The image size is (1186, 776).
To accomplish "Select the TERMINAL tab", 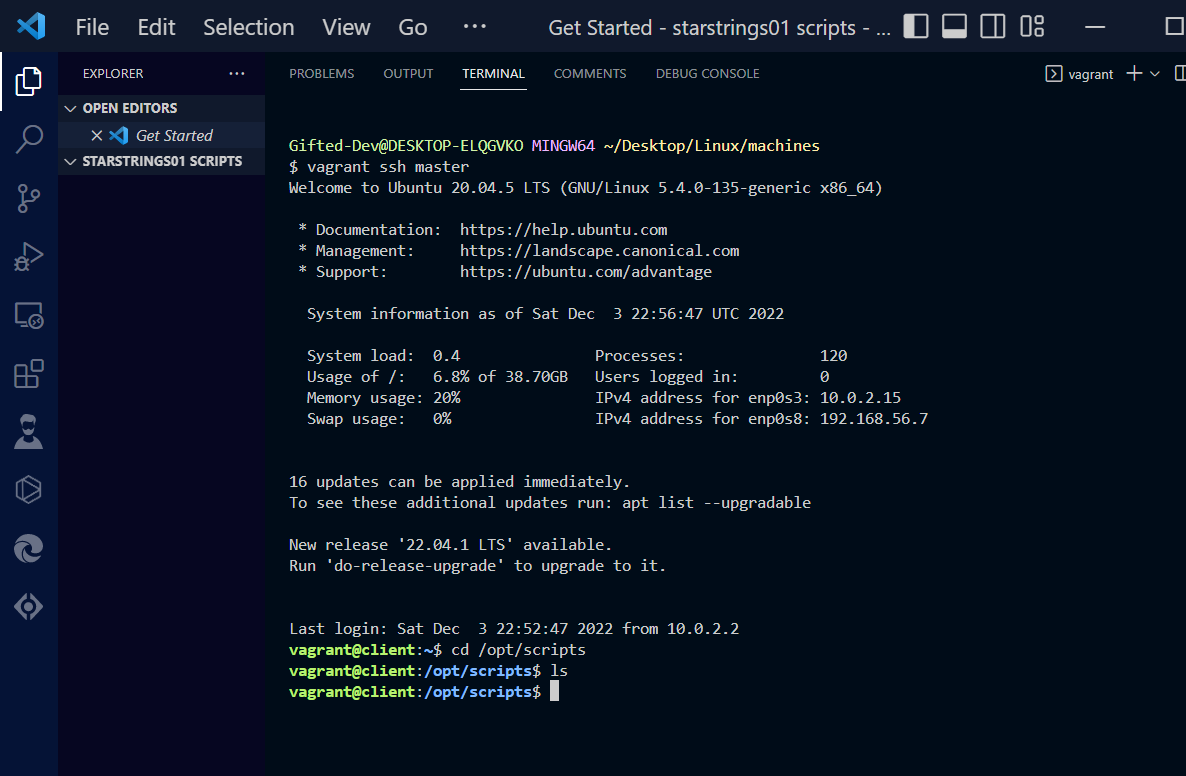I will [493, 73].
